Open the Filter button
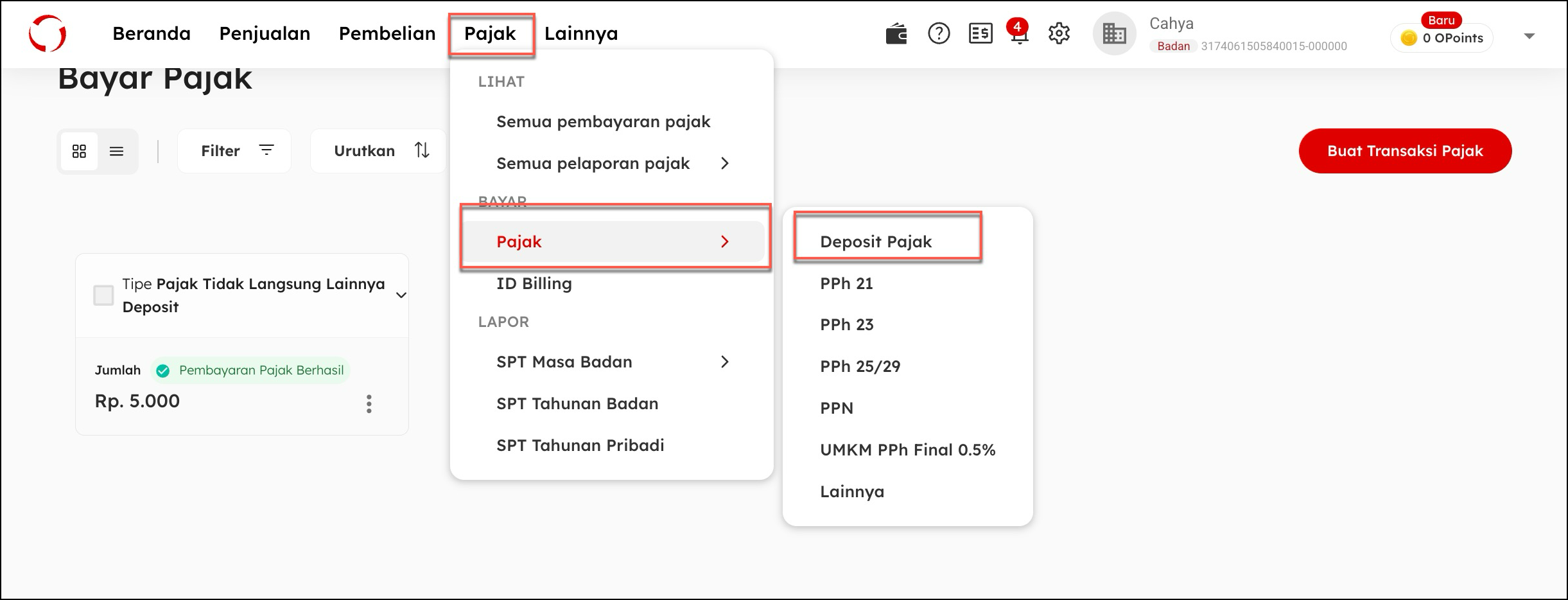 click(x=234, y=151)
